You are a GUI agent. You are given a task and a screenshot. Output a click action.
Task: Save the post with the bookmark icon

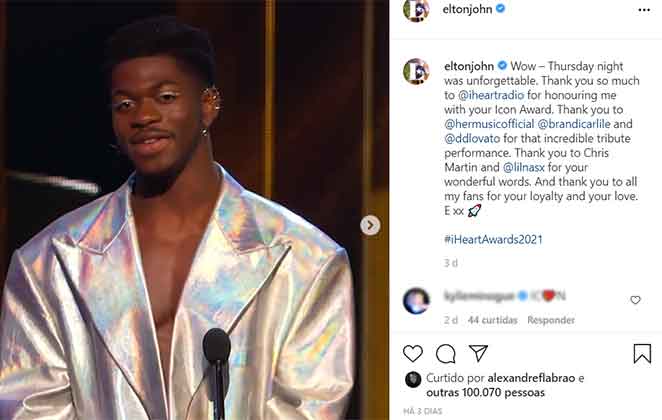pyautogui.click(x=642, y=353)
